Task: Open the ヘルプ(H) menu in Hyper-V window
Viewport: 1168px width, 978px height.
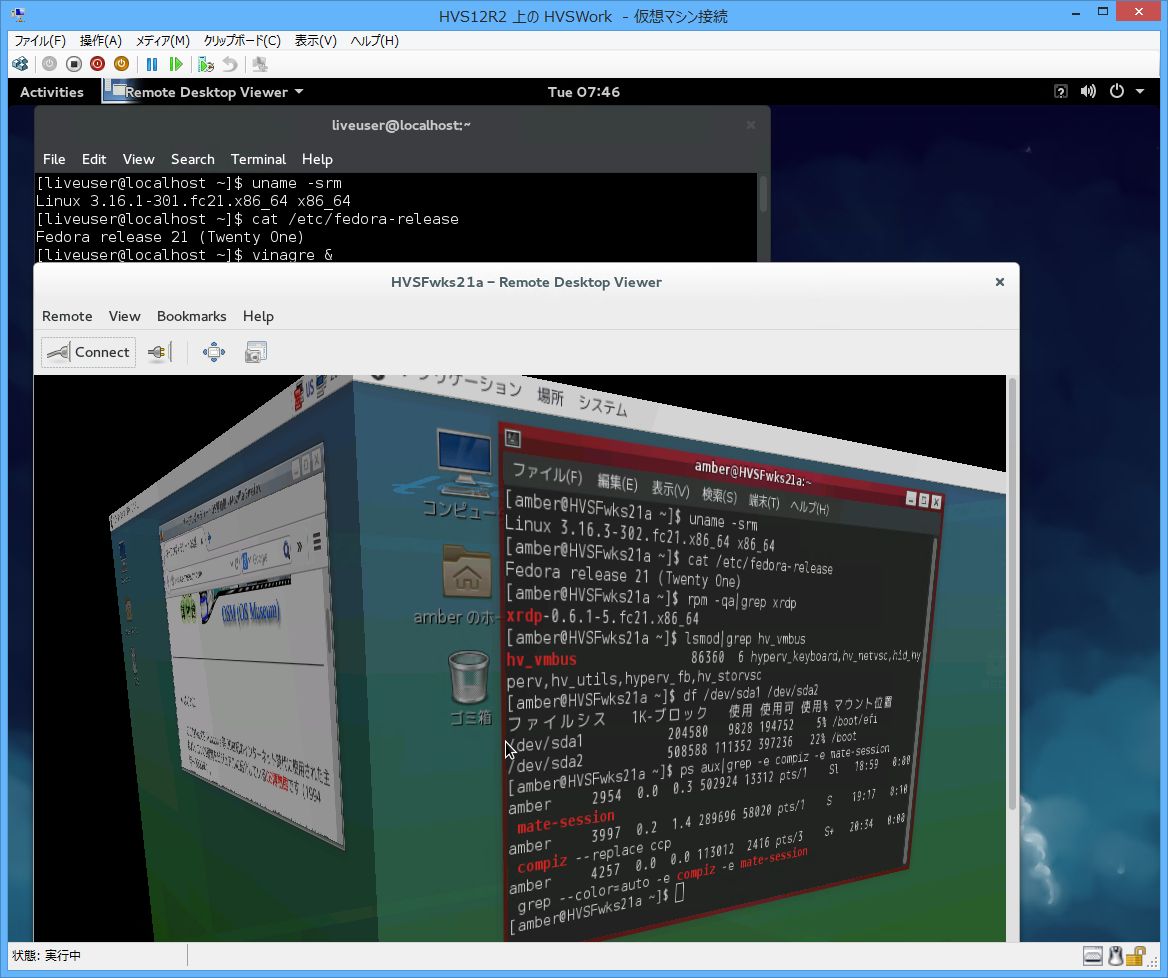Action: pos(375,41)
